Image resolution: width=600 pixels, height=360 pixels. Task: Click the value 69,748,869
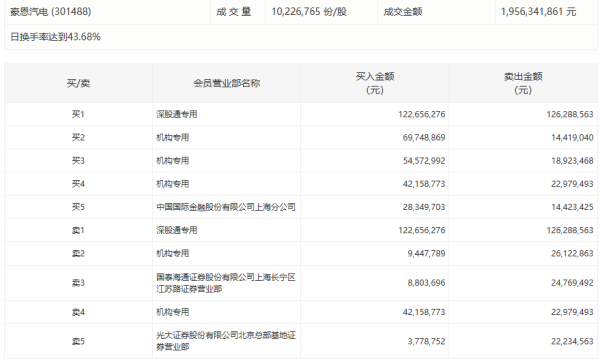click(424, 137)
